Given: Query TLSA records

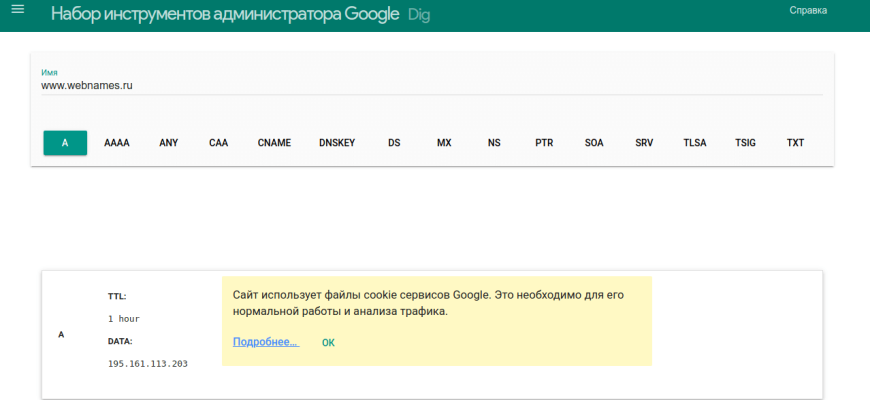Looking at the screenshot, I should [695, 143].
